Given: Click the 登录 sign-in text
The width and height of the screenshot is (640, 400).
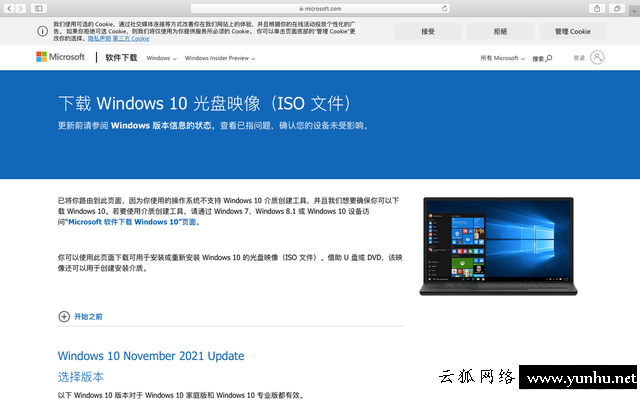Looking at the screenshot, I should 579,58.
